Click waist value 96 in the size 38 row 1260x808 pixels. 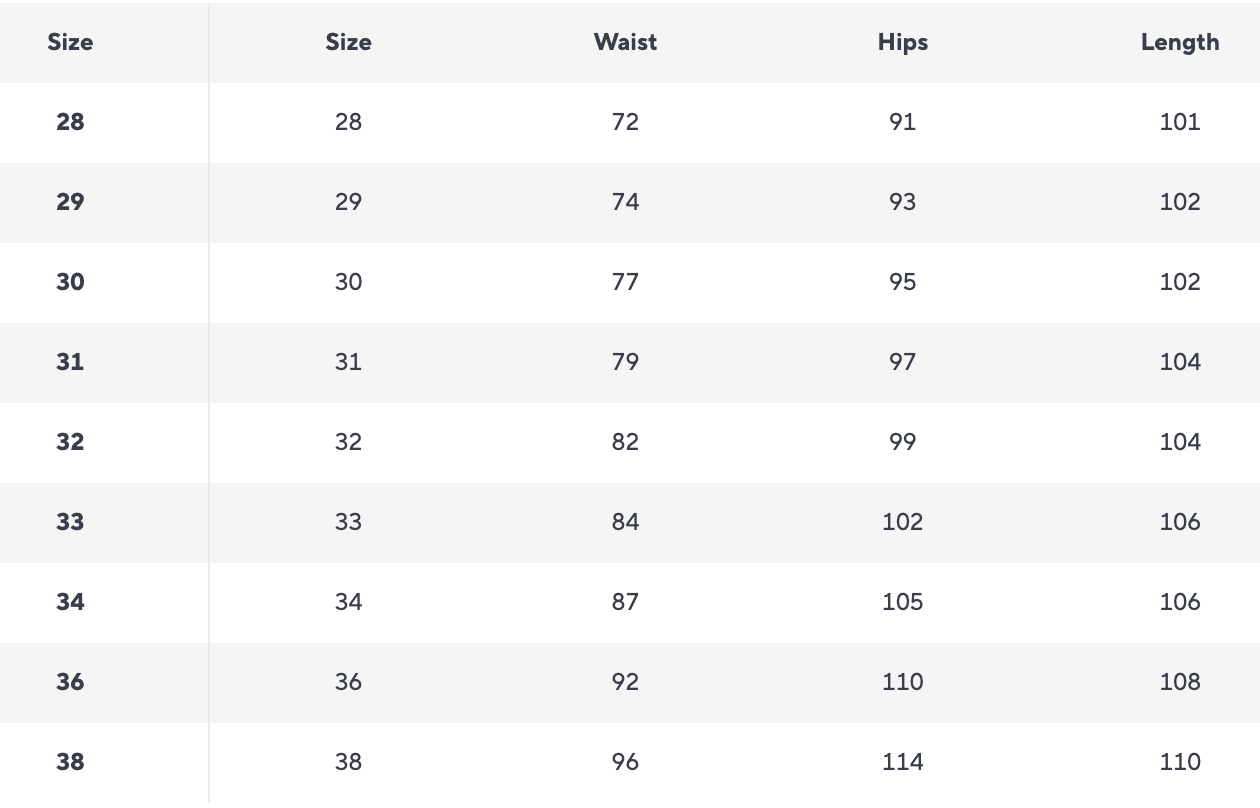[x=625, y=762]
